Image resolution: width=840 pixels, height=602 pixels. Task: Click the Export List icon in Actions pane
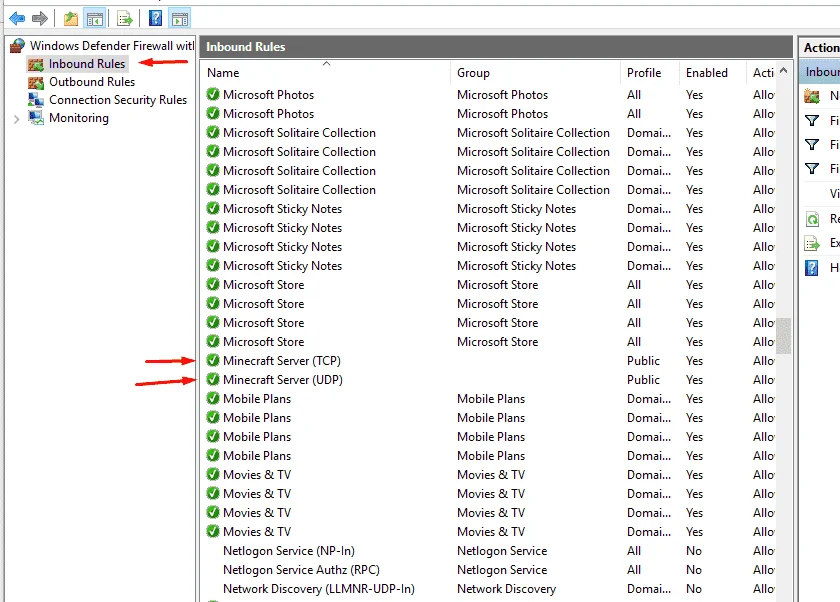point(812,243)
